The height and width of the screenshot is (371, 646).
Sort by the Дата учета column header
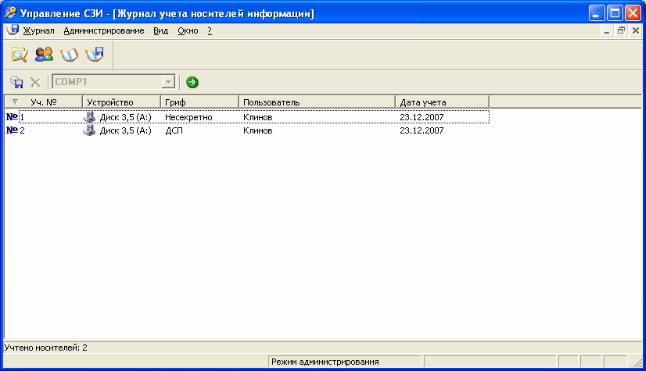442,102
